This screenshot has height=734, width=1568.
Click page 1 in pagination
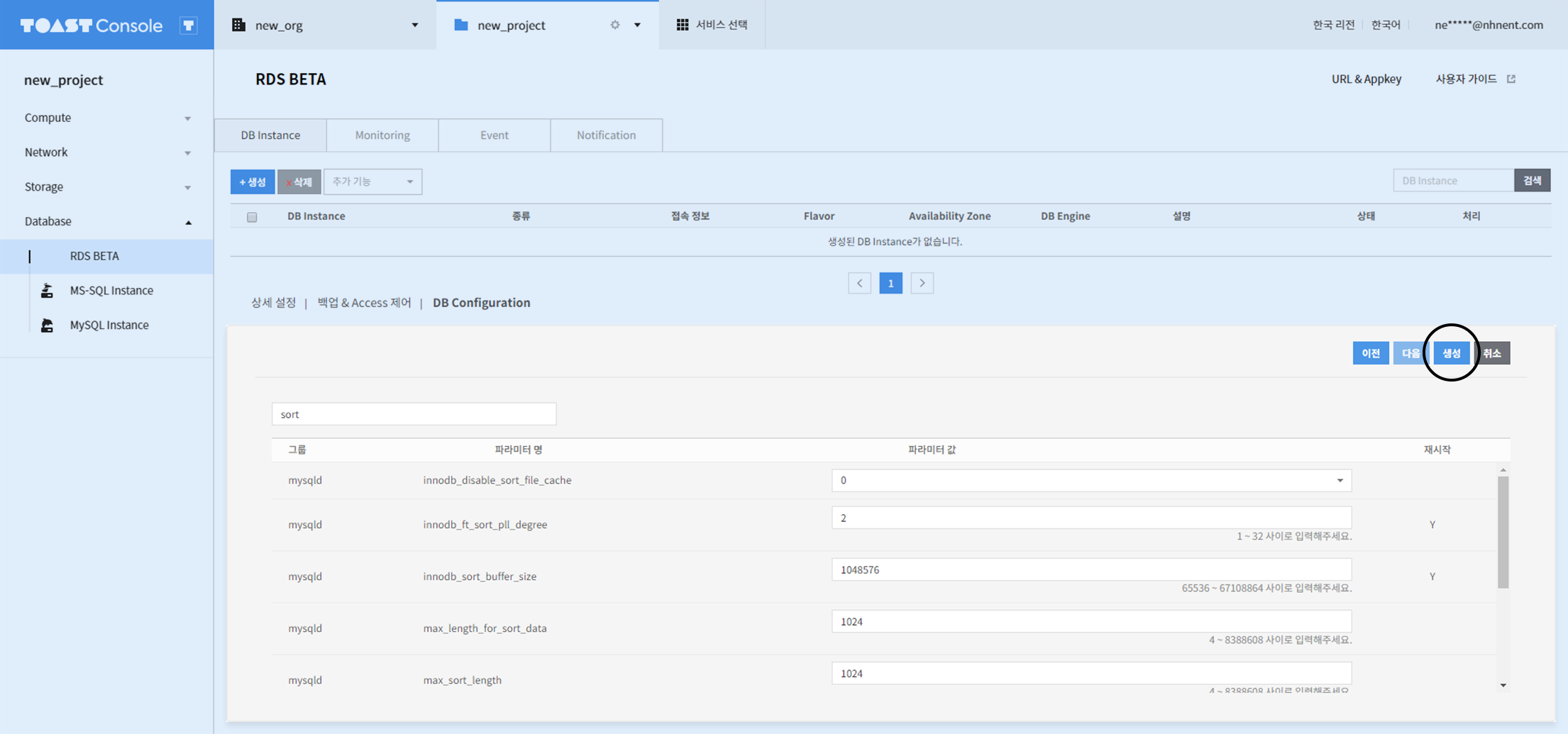(x=890, y=283)
